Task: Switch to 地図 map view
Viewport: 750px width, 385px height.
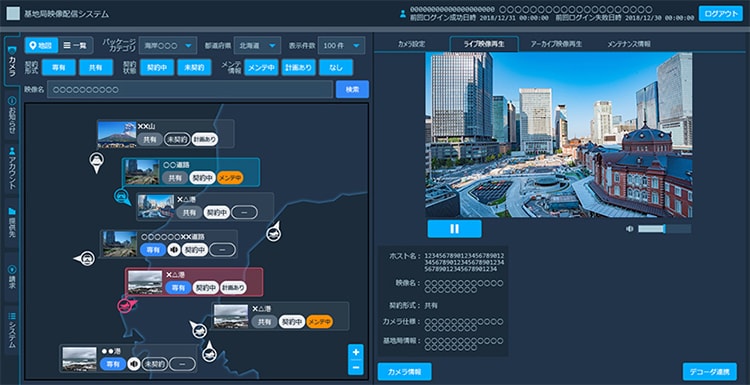Action: (x=41, y=45)
